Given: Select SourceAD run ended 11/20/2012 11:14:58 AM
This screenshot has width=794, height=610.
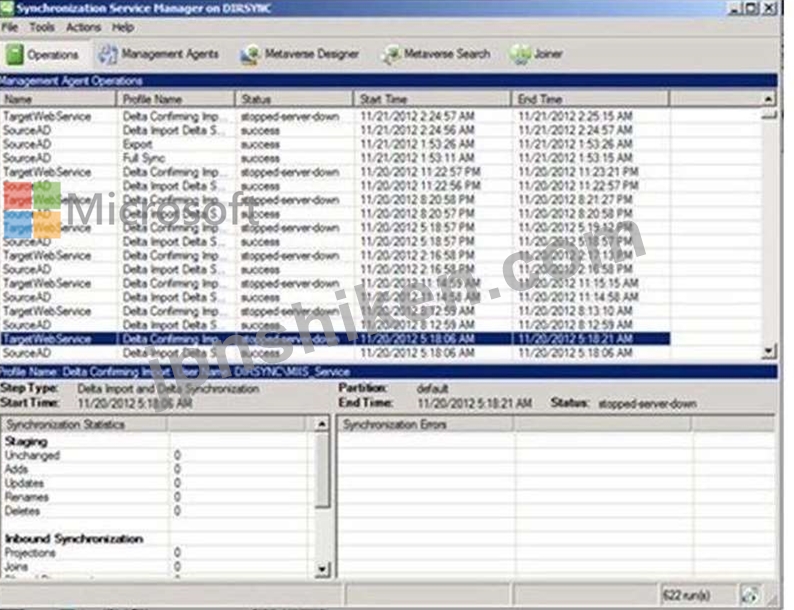Looking at the screenshot, I should (x=335, y=297).
